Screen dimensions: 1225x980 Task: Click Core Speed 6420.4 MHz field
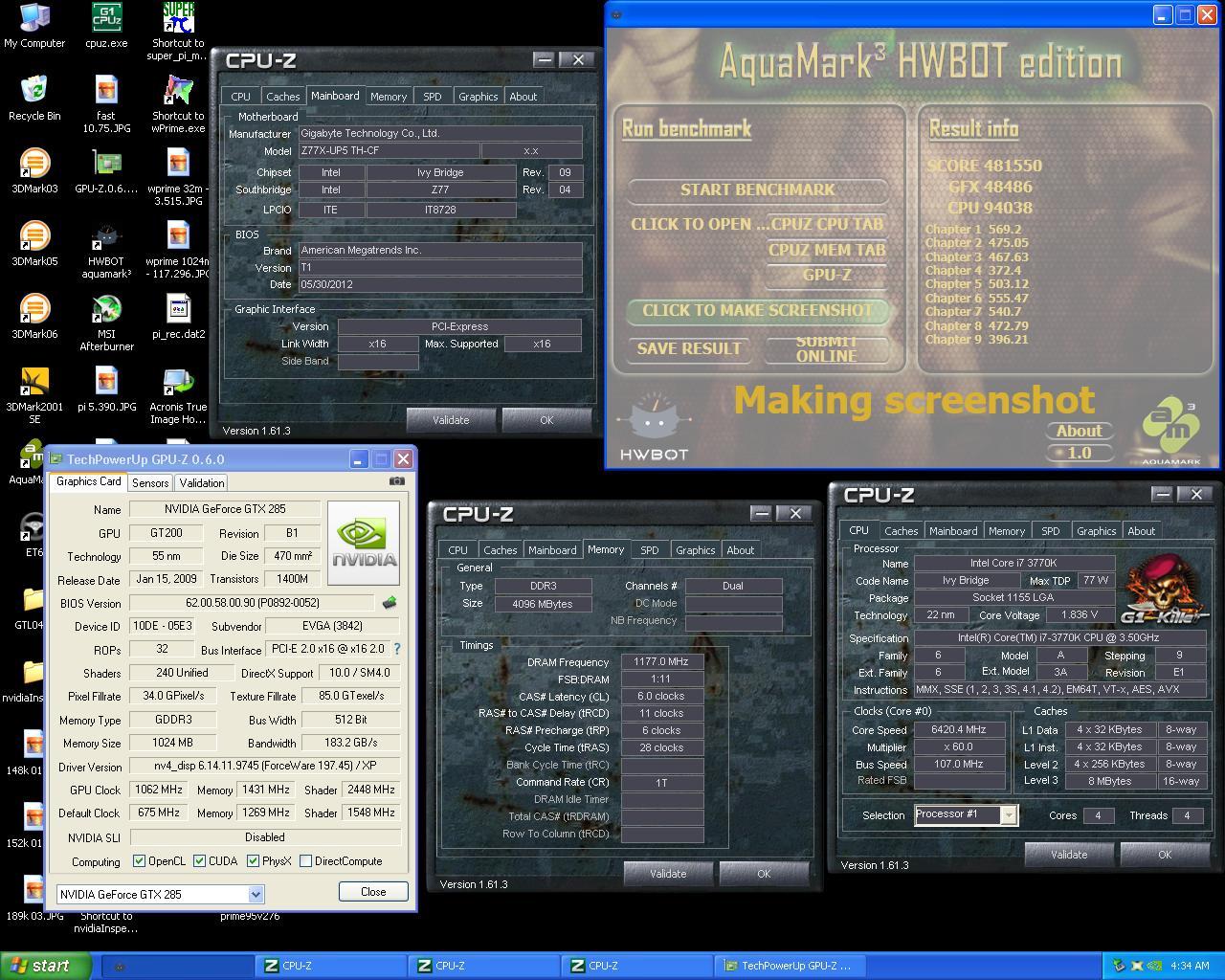click(x=959, y=729)
